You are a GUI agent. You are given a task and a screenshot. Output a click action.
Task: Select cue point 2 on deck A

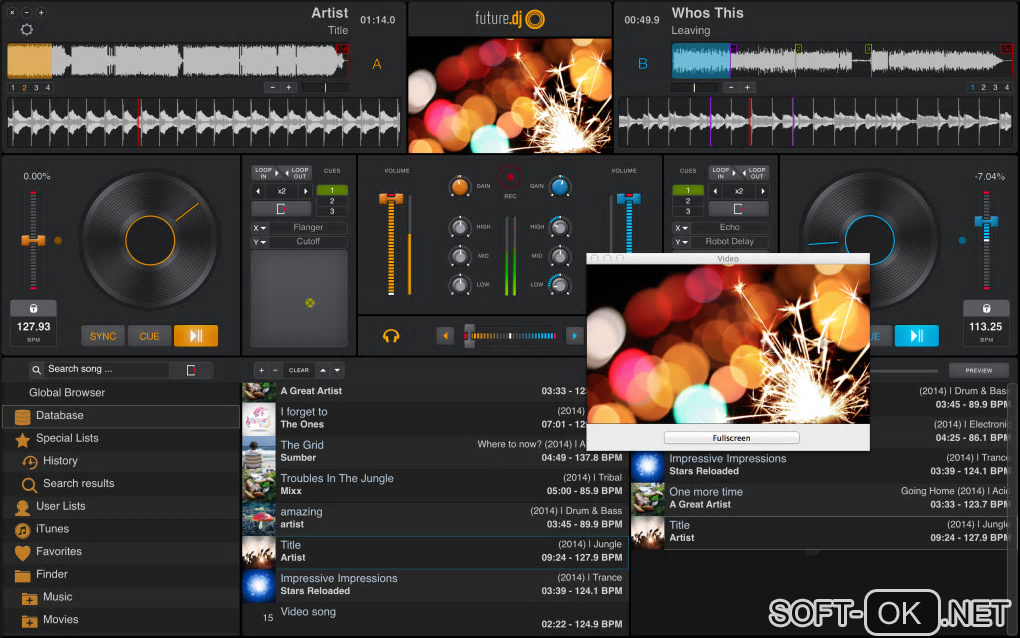pos(332,201)
